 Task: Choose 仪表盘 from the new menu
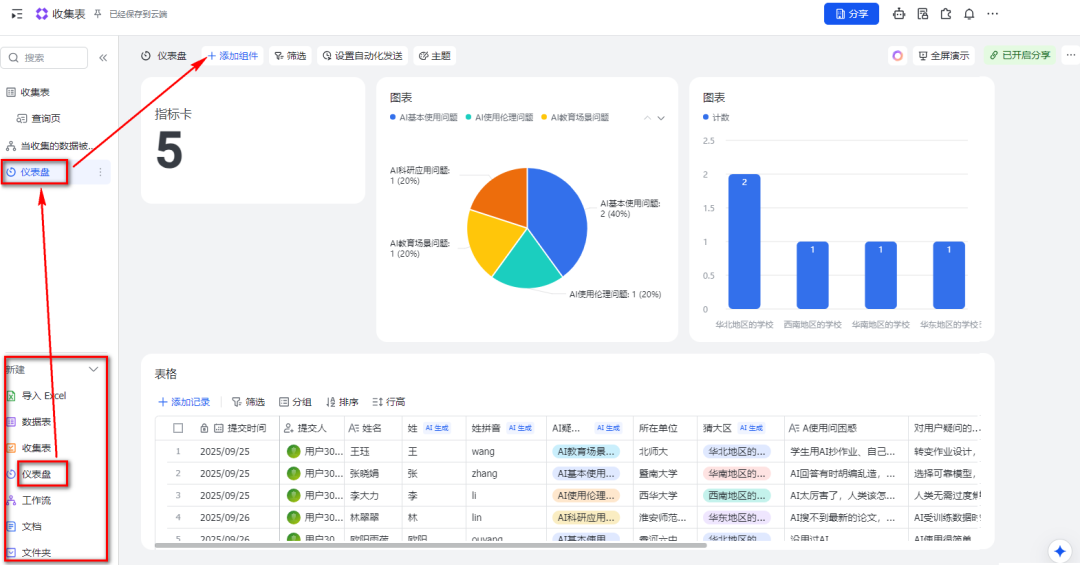[36, 474]
